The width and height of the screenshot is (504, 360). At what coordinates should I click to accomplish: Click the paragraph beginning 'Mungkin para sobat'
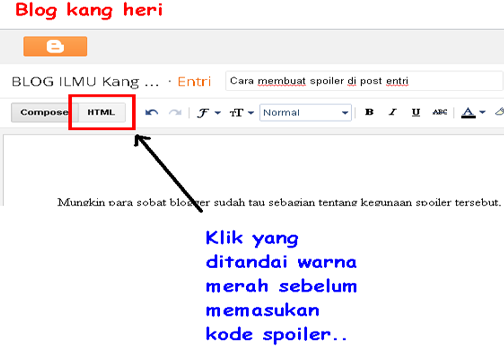click(x=279, y=202)
